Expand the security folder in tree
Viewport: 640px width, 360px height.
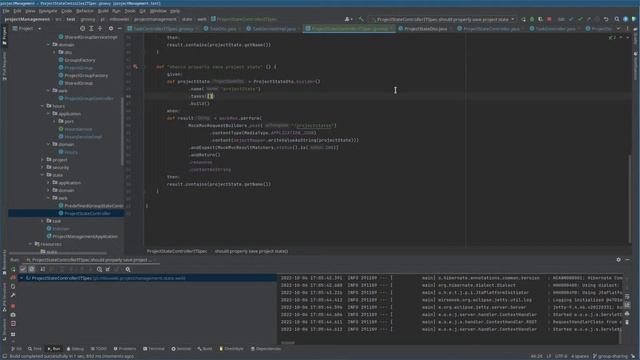pyautogui.click(x=42, y=167)
